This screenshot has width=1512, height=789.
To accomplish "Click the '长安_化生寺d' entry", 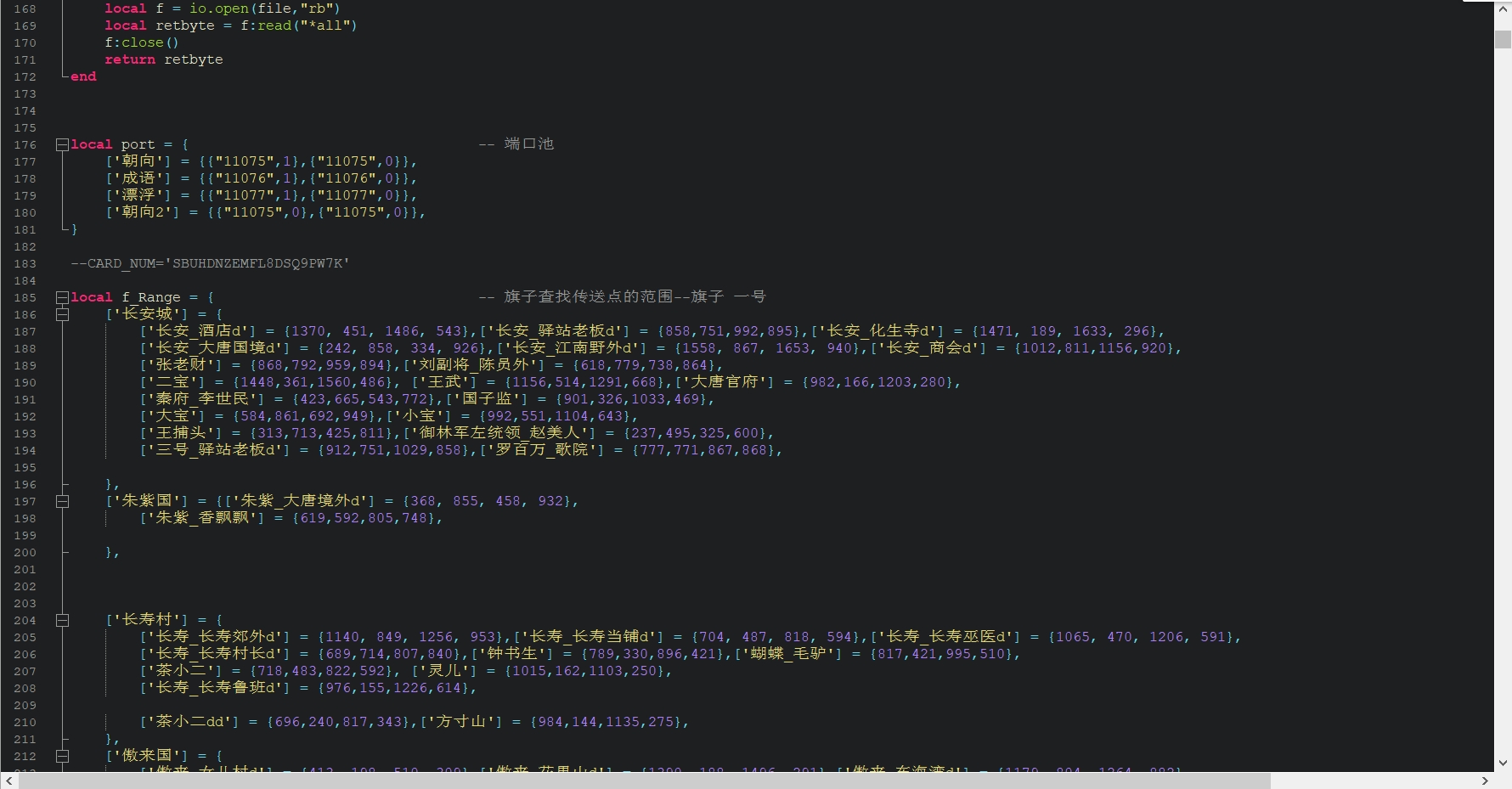I will click(x=877, y=331).
